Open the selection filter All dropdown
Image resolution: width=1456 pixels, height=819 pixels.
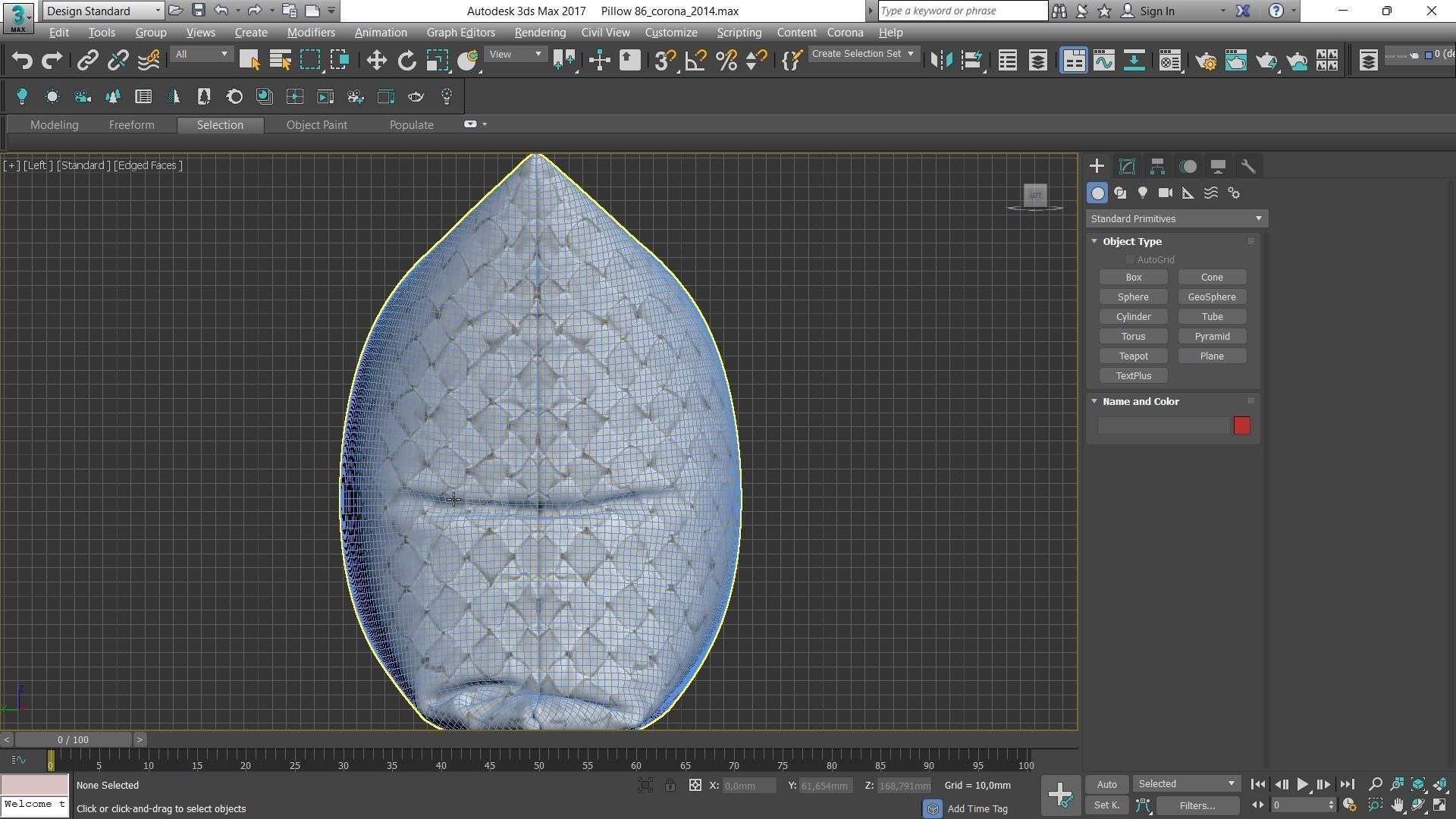point(201,55)
